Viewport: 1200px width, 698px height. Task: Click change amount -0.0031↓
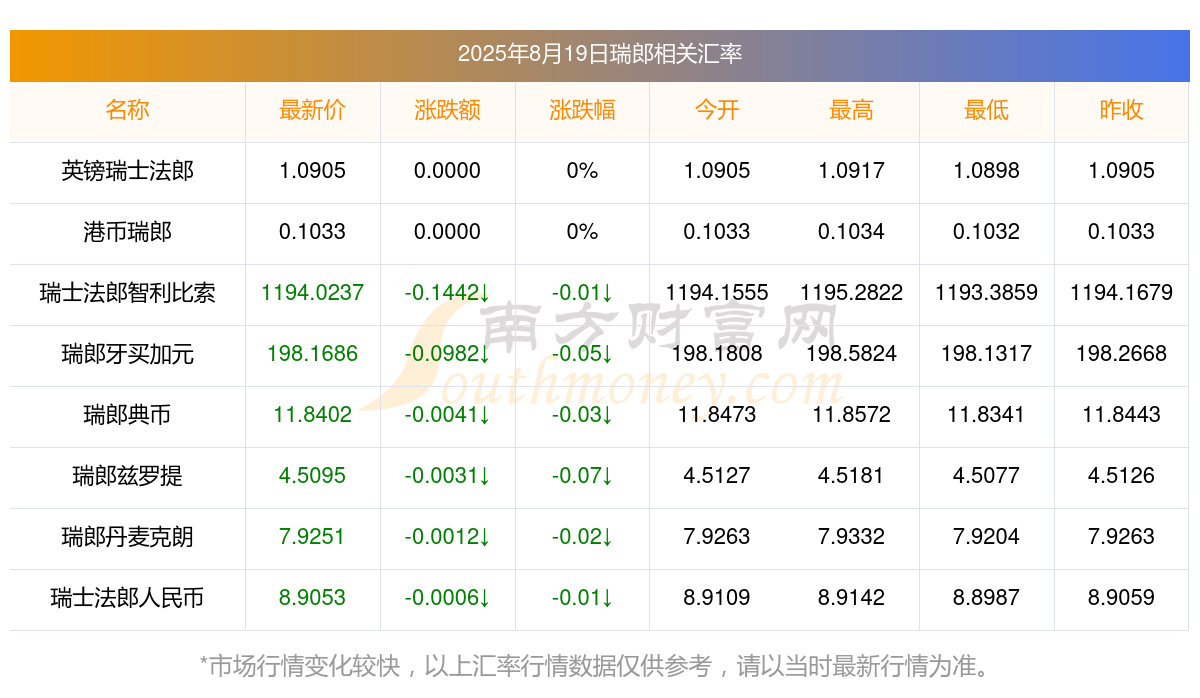(447, 476)
